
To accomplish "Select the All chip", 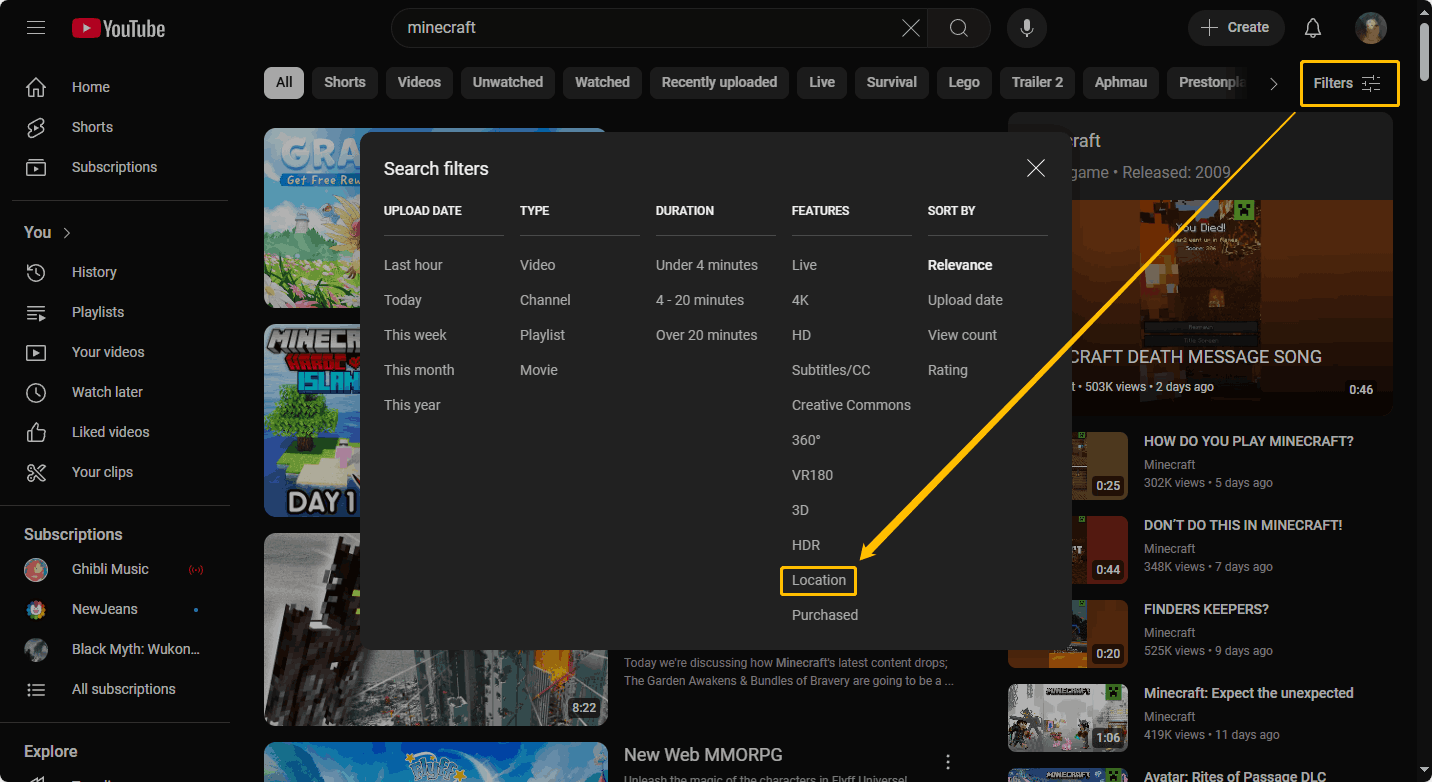I will [284, 82].
